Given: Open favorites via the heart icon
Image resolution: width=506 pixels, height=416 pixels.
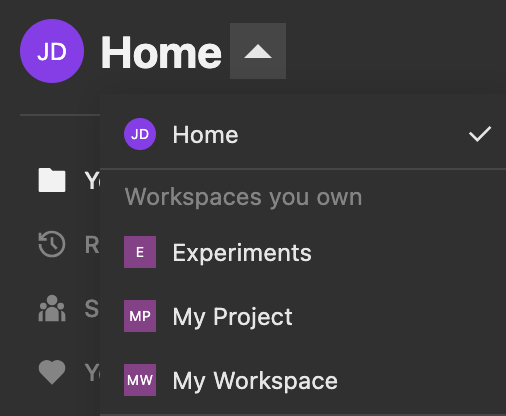Looking at the screenshot, I should pyautogui.click(x=52, y=372).
